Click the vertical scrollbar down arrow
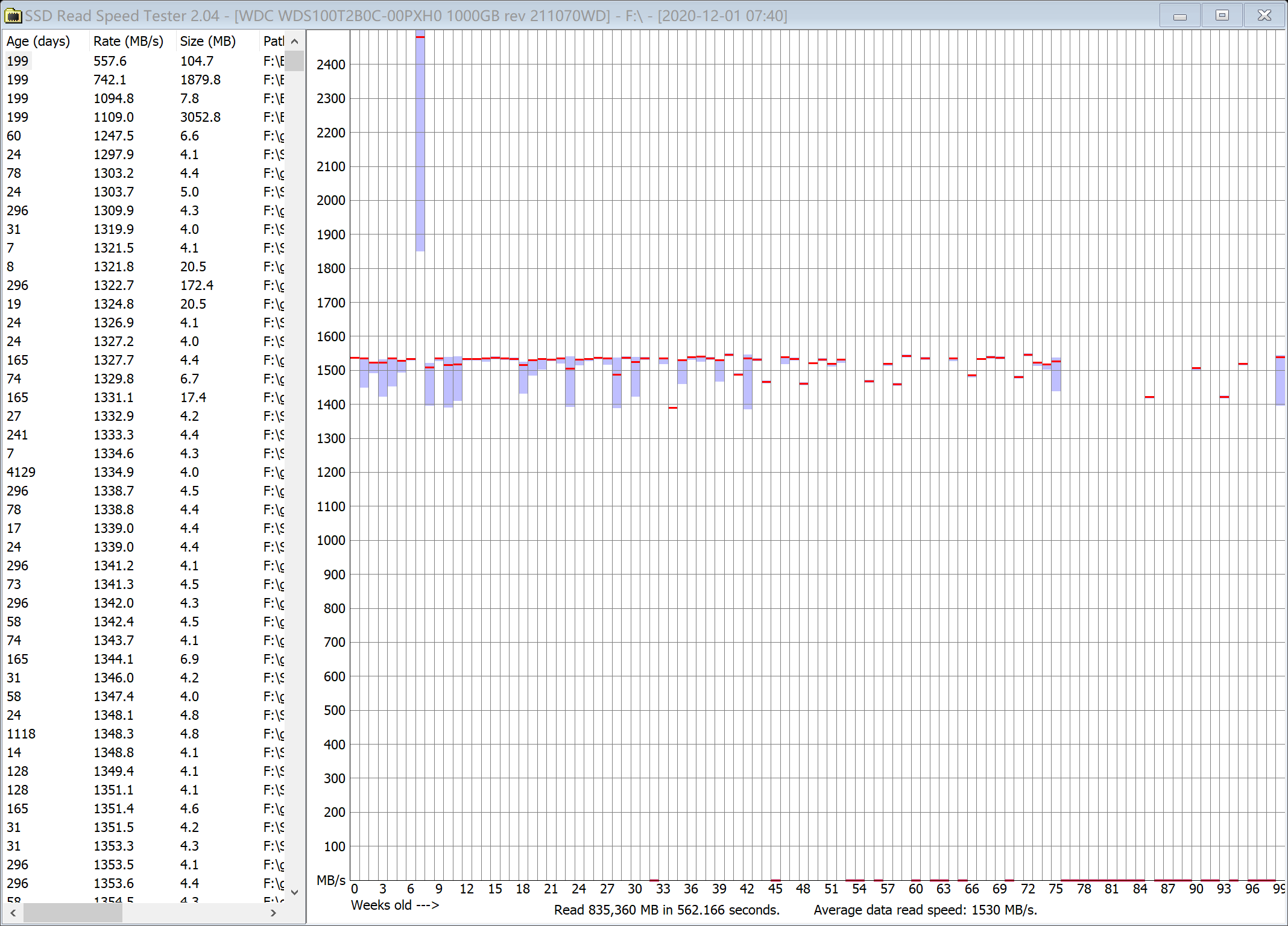 pyautogui.click(x=294, y=892)
